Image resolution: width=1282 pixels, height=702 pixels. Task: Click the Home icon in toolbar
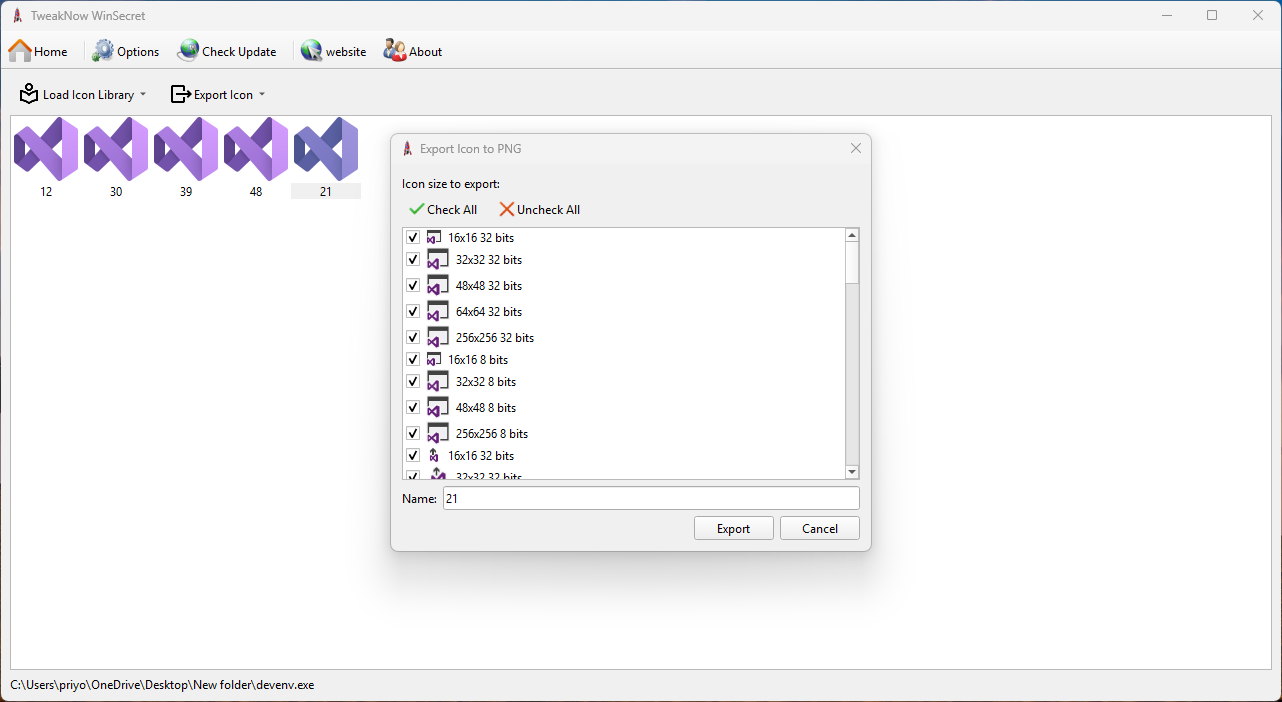(x=21, y=51)
